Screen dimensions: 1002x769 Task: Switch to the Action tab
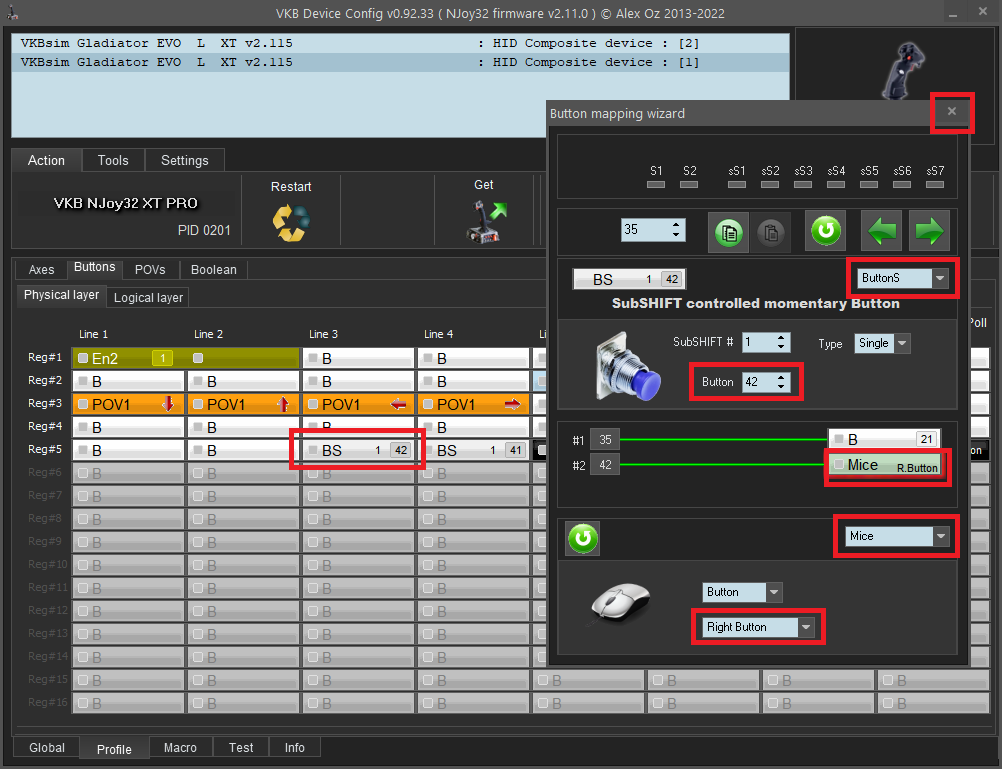coord(46,160)
